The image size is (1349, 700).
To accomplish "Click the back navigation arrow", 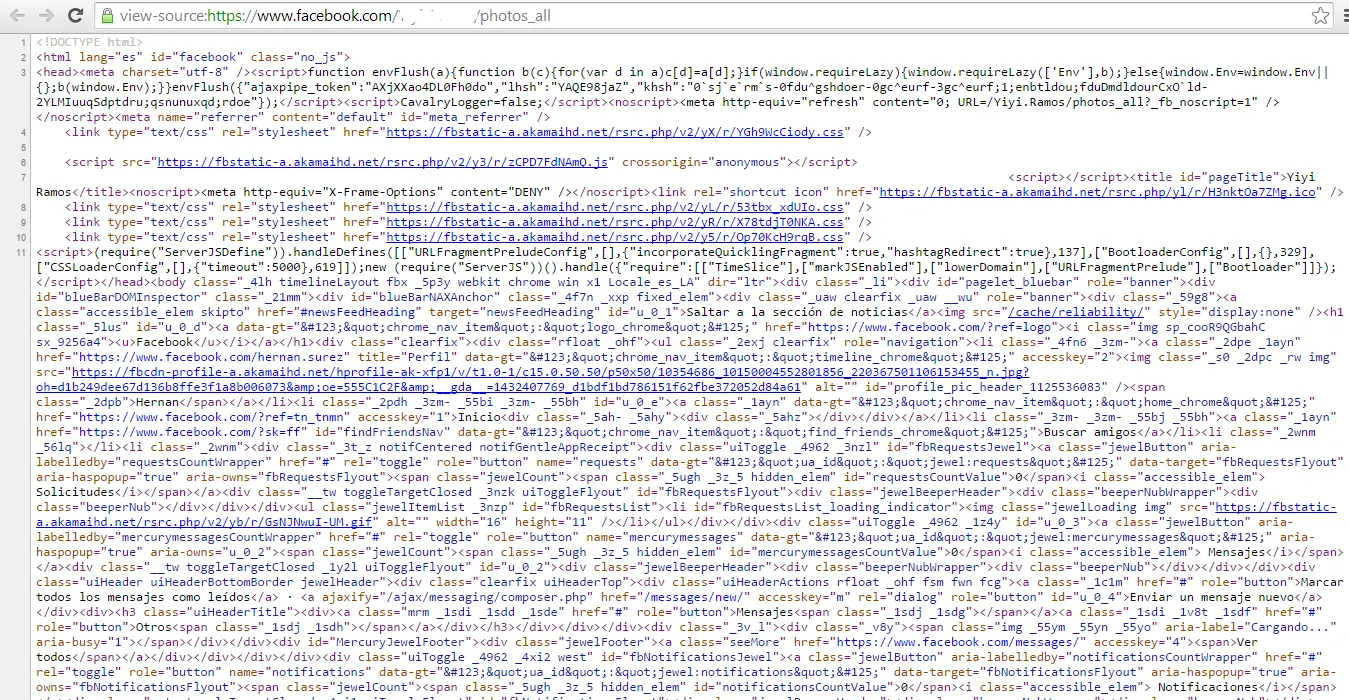I will (17, 16).
